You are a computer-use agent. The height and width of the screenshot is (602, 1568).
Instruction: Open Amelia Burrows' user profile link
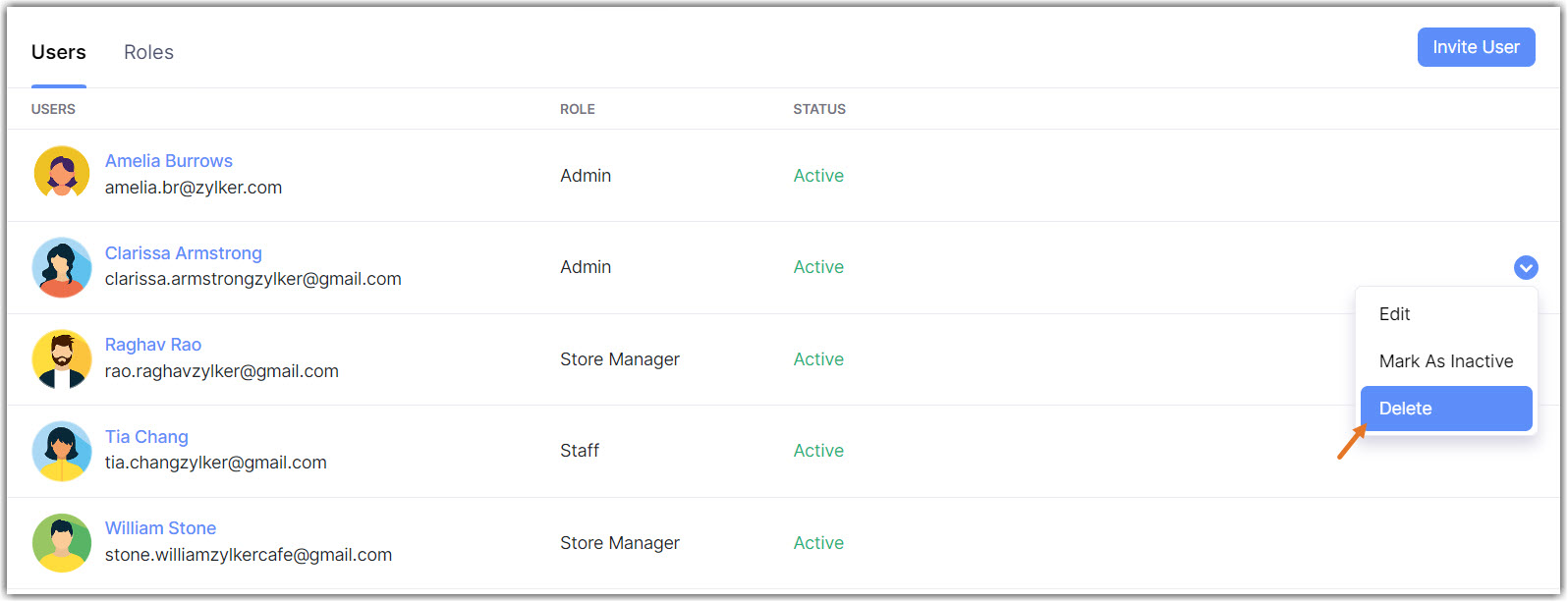tap(169, 161)
